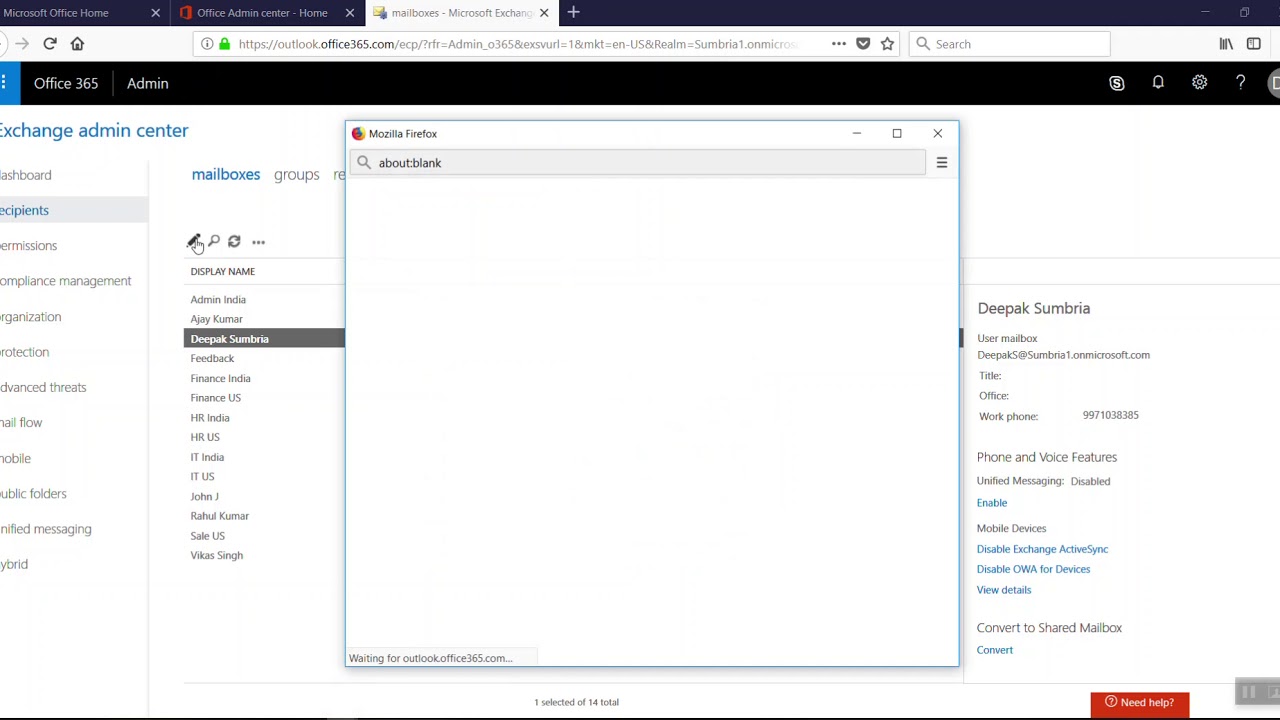This screenshot has width=1280, height=720.
Task: Click the Firefox Search box
Action: coord(1010,44)
